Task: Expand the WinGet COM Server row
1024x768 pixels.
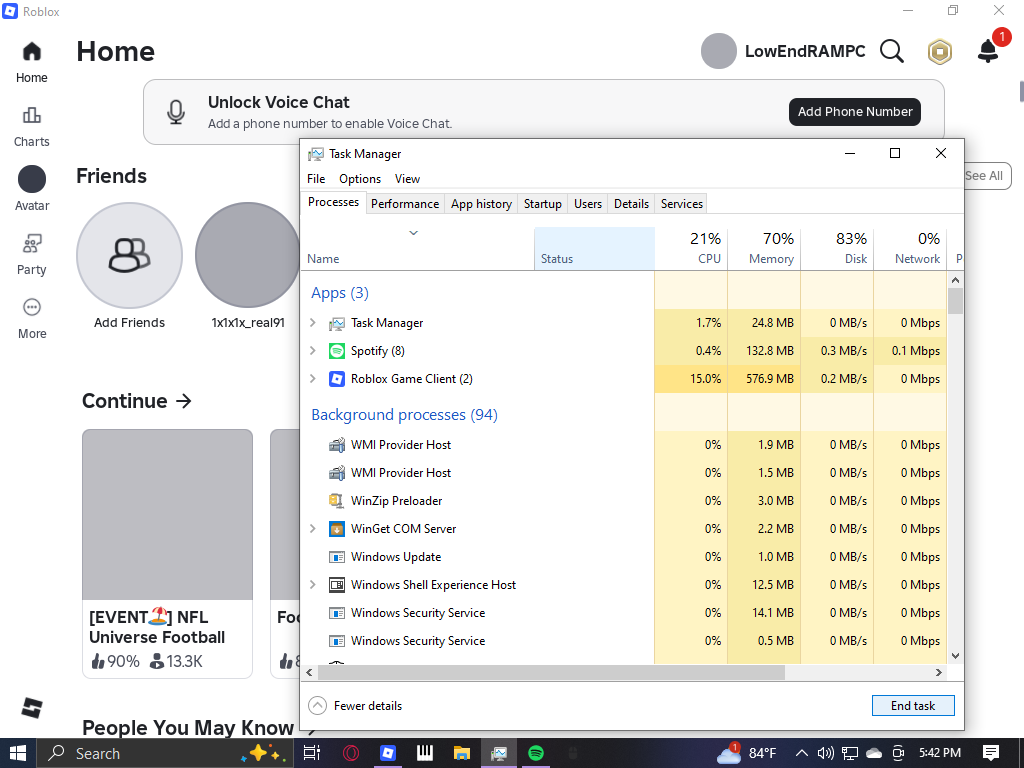Action: click(313, 529)
